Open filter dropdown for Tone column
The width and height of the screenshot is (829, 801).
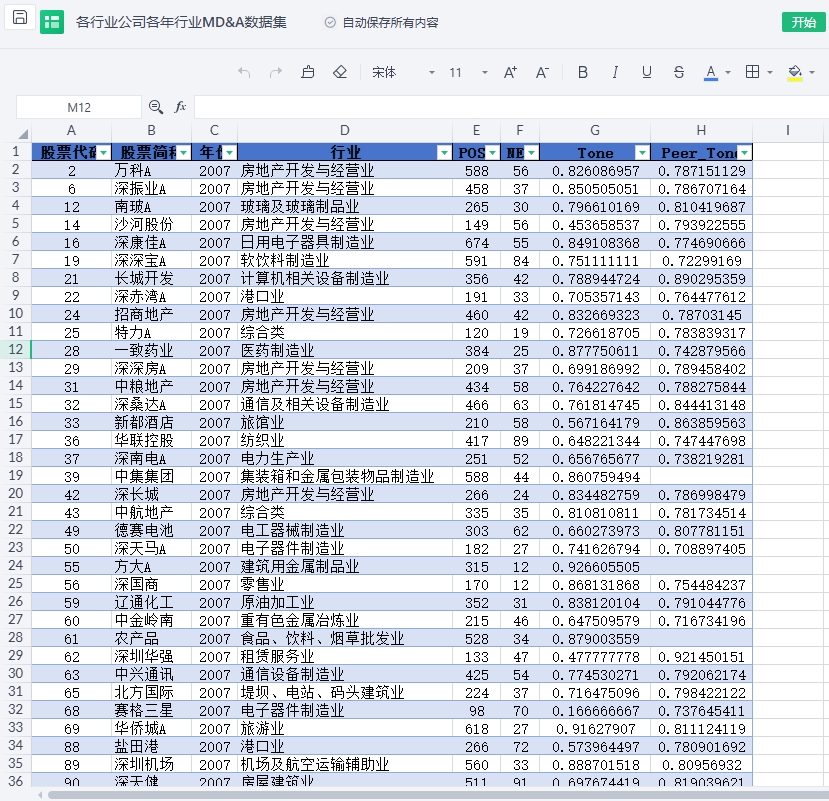pos(642,153)
